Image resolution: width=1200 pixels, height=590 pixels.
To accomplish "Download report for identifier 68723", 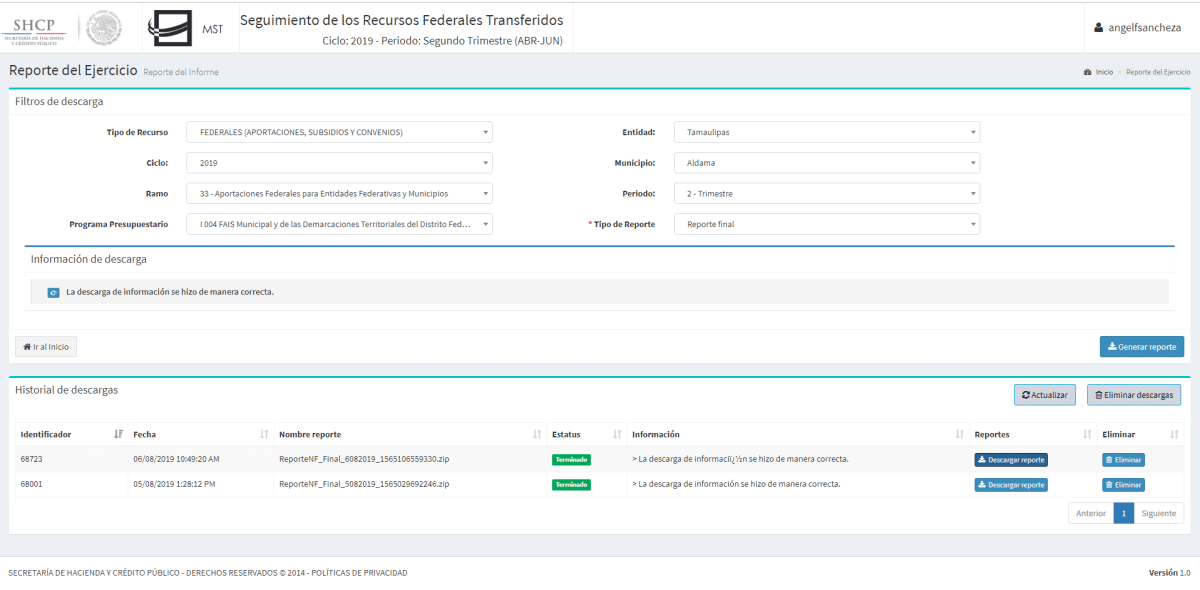I will 1011,460.
